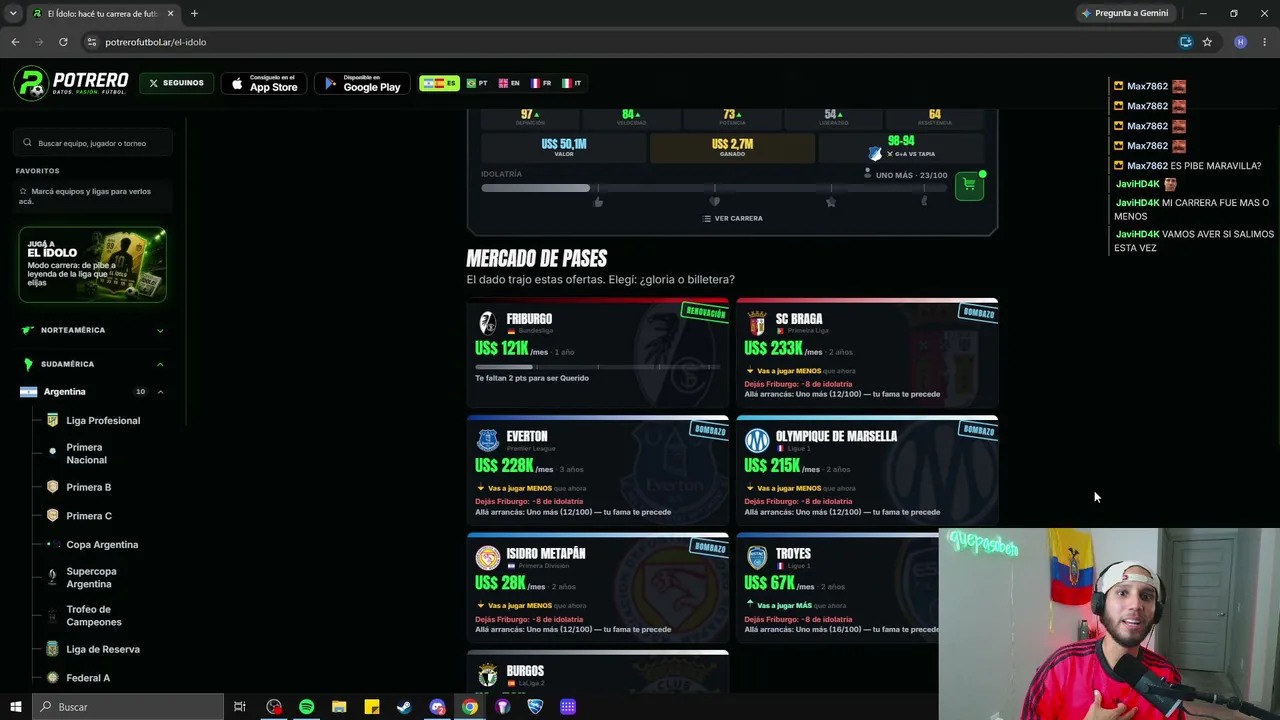Screen dimensions: 1280x720
Task: Click the Friburgo club crest
Action: pos(487,322)
